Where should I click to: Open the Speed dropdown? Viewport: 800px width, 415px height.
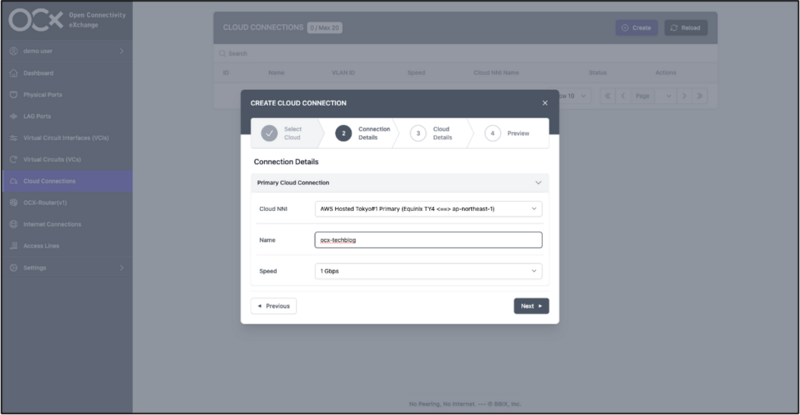pos(428,271)
